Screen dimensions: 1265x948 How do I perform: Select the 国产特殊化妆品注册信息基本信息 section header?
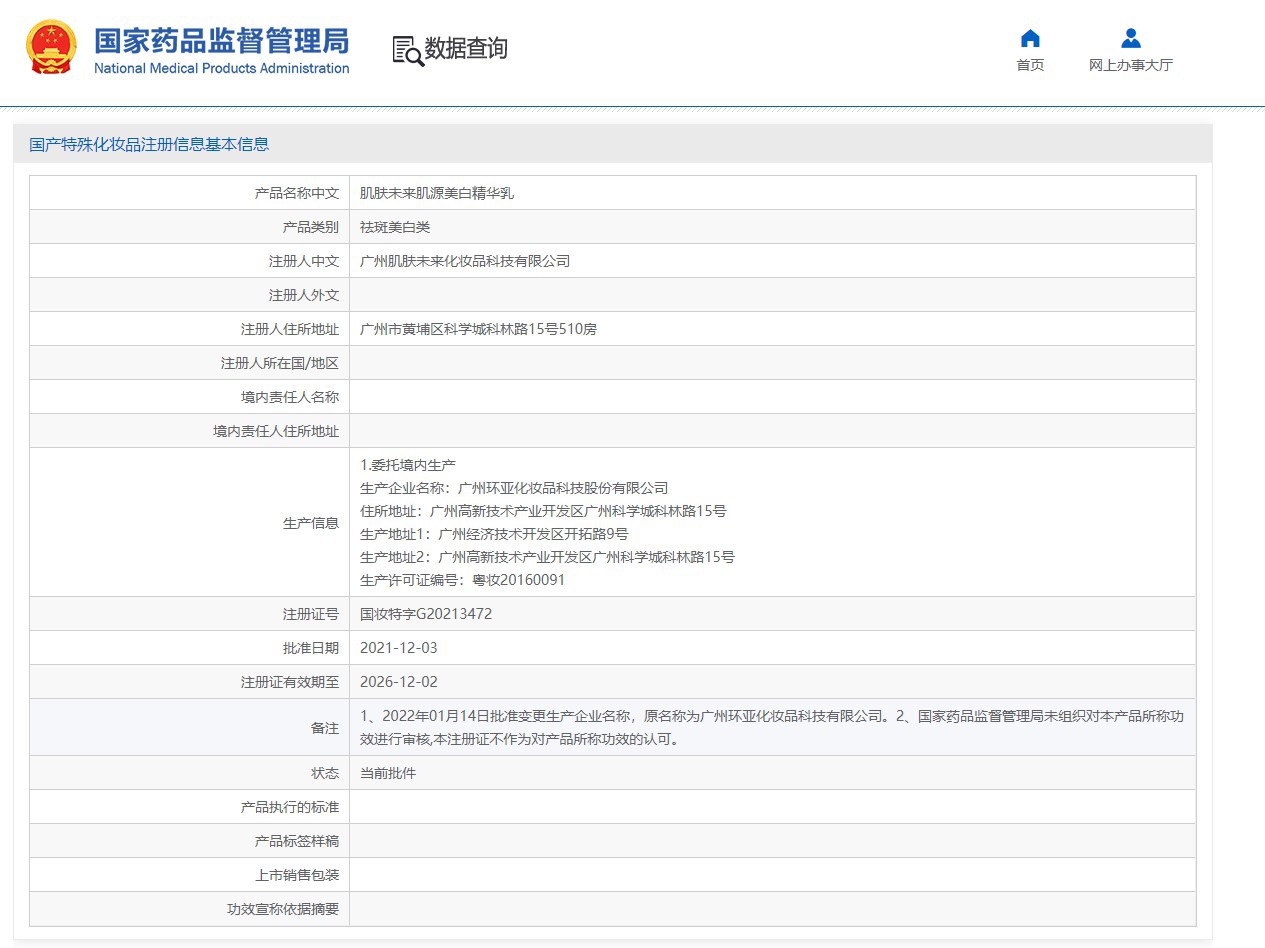pyautogui.click(x=149, y=144)
